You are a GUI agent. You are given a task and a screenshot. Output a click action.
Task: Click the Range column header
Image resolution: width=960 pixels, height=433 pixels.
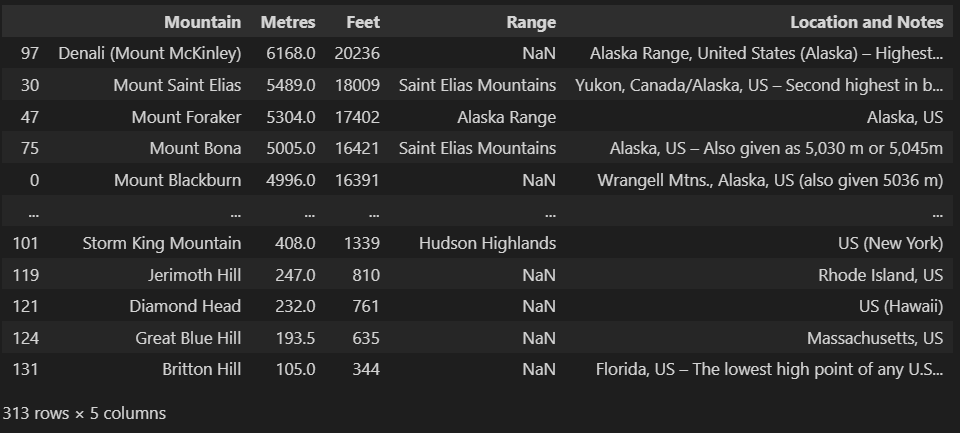point(531,22)
